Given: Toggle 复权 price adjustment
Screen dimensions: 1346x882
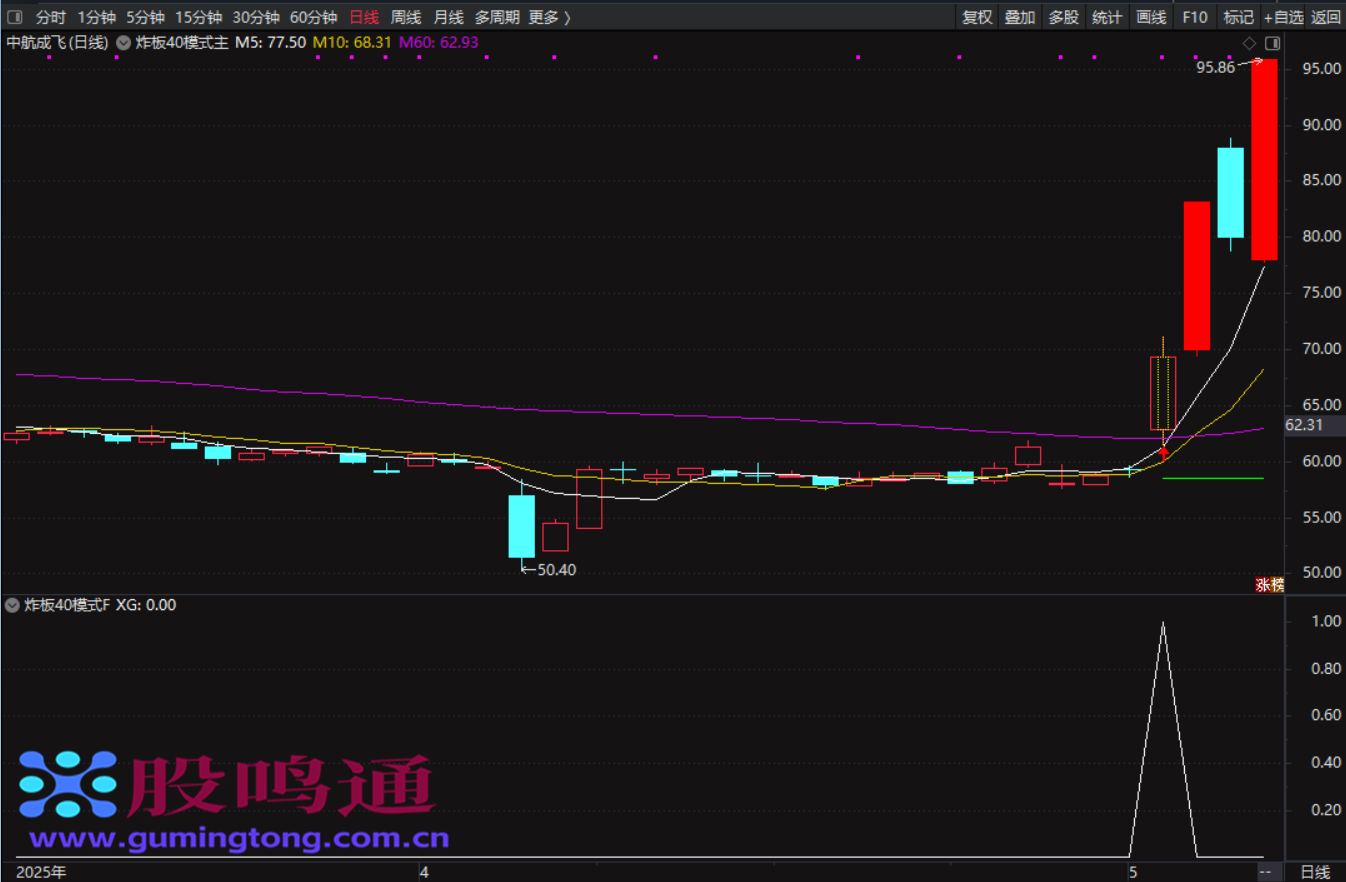Looking at the screenshot, I should coord(977,17).
